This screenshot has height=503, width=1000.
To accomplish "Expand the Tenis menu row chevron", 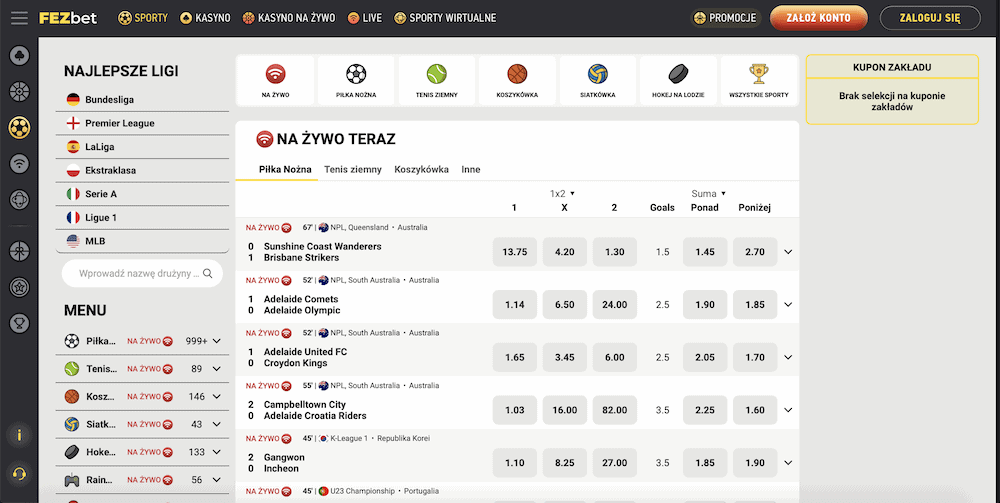I will (x=217, y=368).
